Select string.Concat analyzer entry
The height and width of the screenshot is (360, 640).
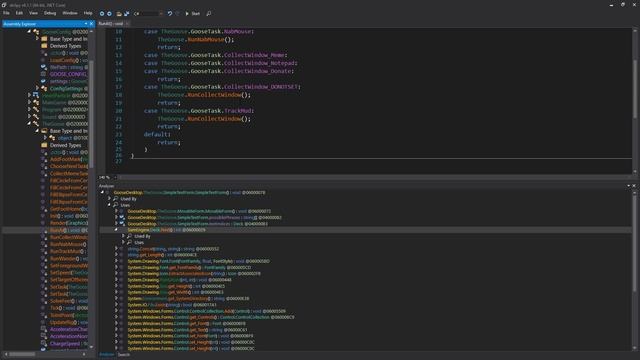pos(173,249)
